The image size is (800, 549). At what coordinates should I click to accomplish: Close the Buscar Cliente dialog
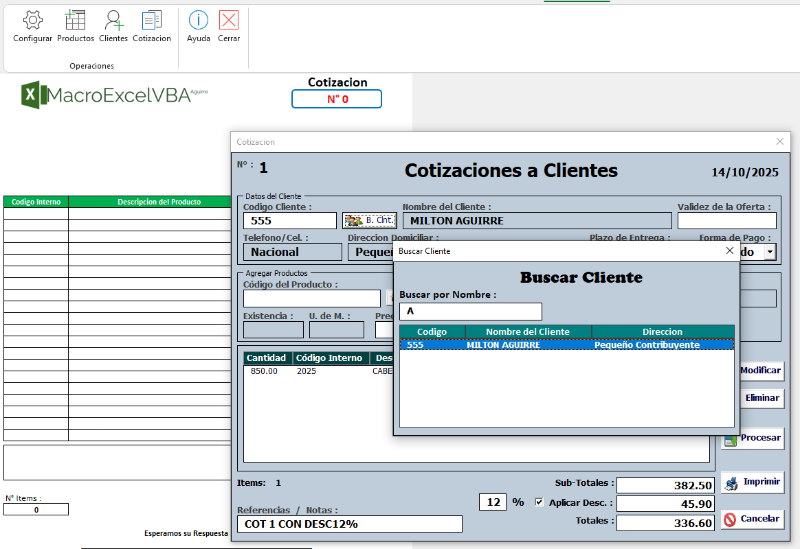click(730, 251)
